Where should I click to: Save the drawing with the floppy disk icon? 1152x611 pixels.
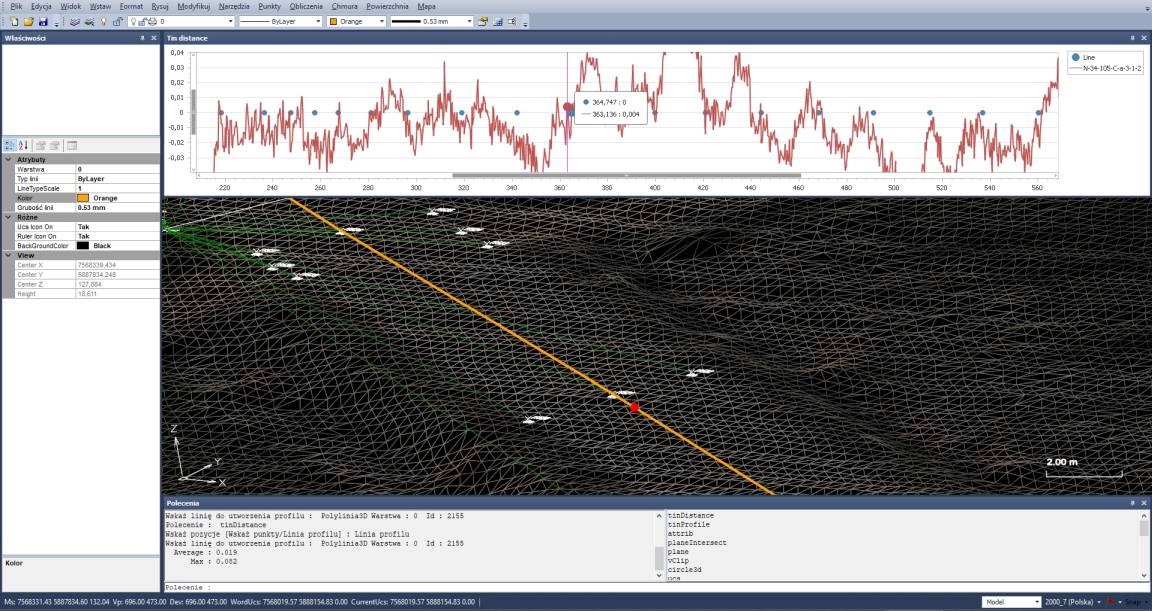pos(43,21)
